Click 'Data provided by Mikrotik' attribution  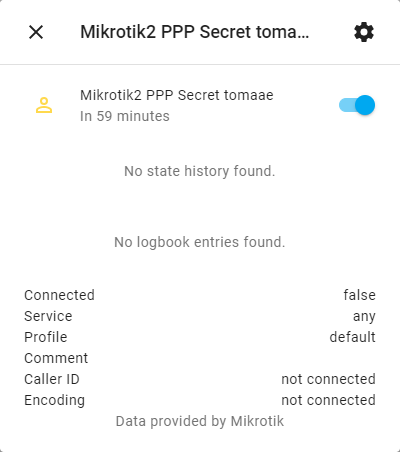[200, 421]
